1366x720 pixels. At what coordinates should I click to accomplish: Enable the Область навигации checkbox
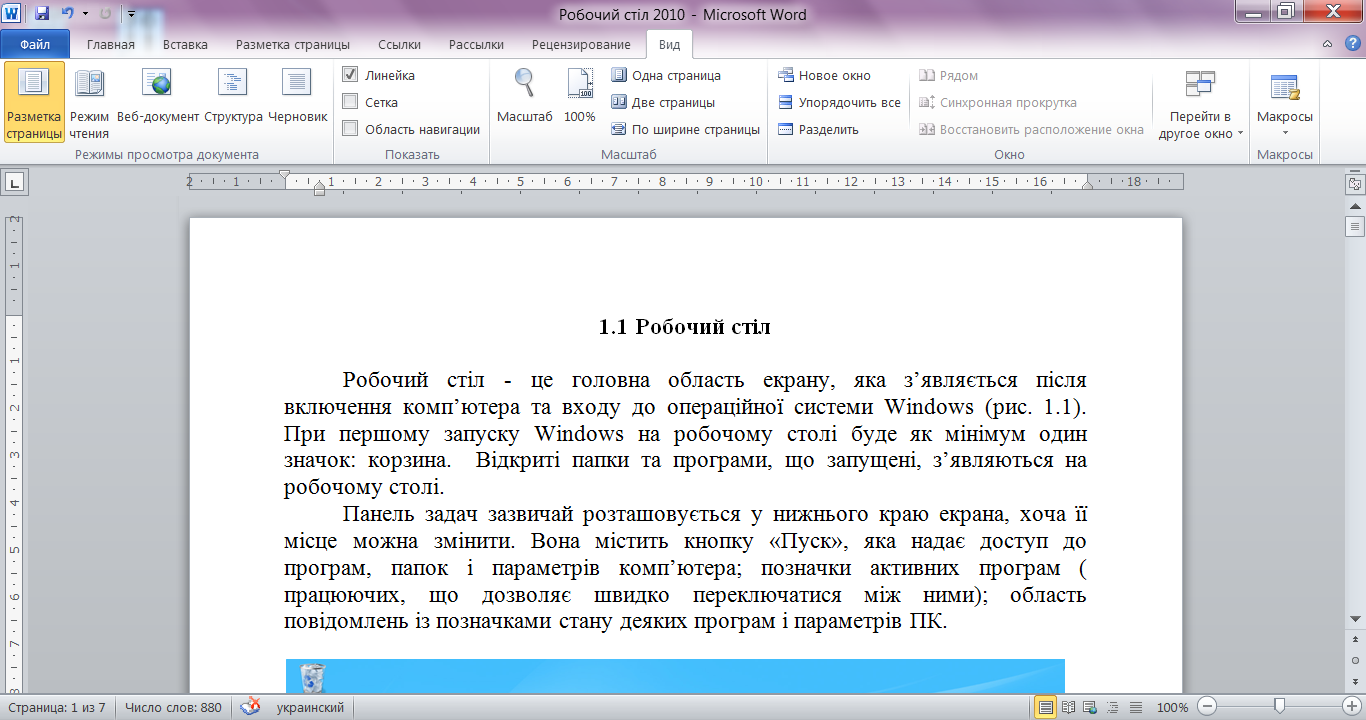[350, 129]
